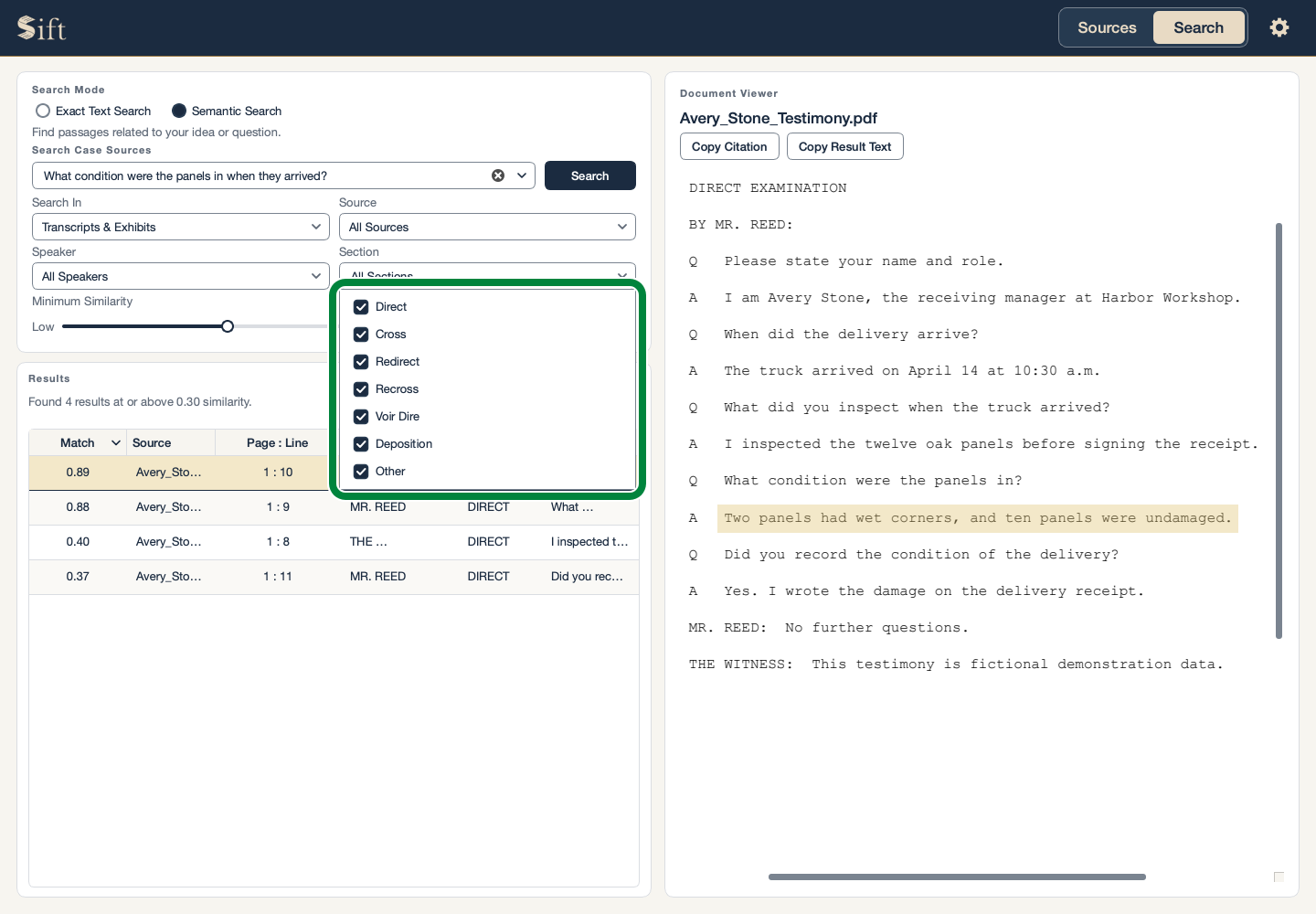Image resolution: width=1316 pixels, height=914 pixels.
Task: Toggle the Redirect checkbox
Action: 361,362
